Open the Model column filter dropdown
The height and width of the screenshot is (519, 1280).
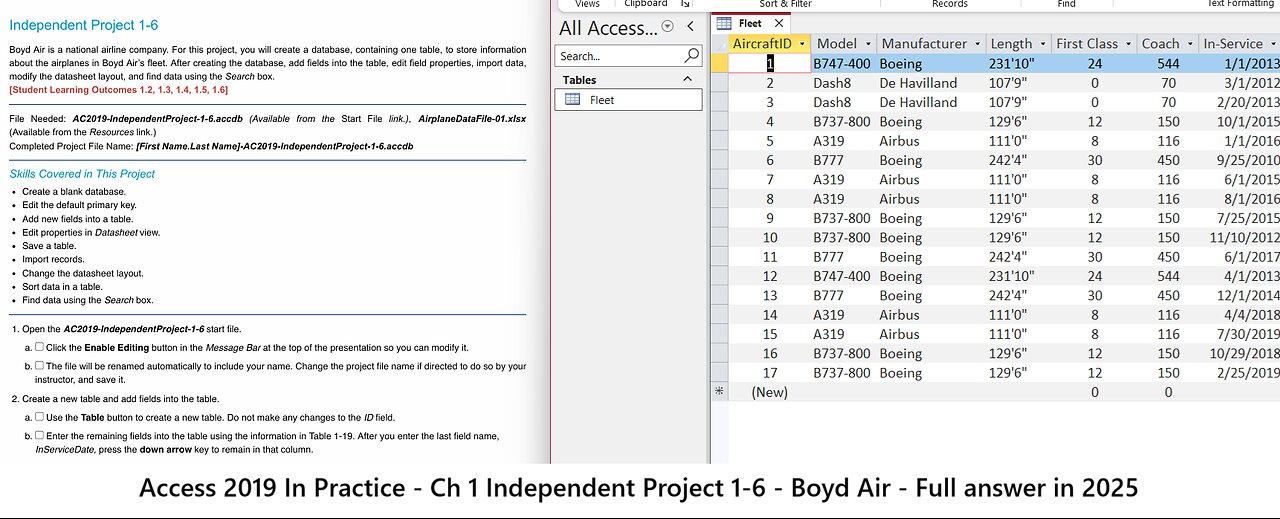(x=870, y=44)
